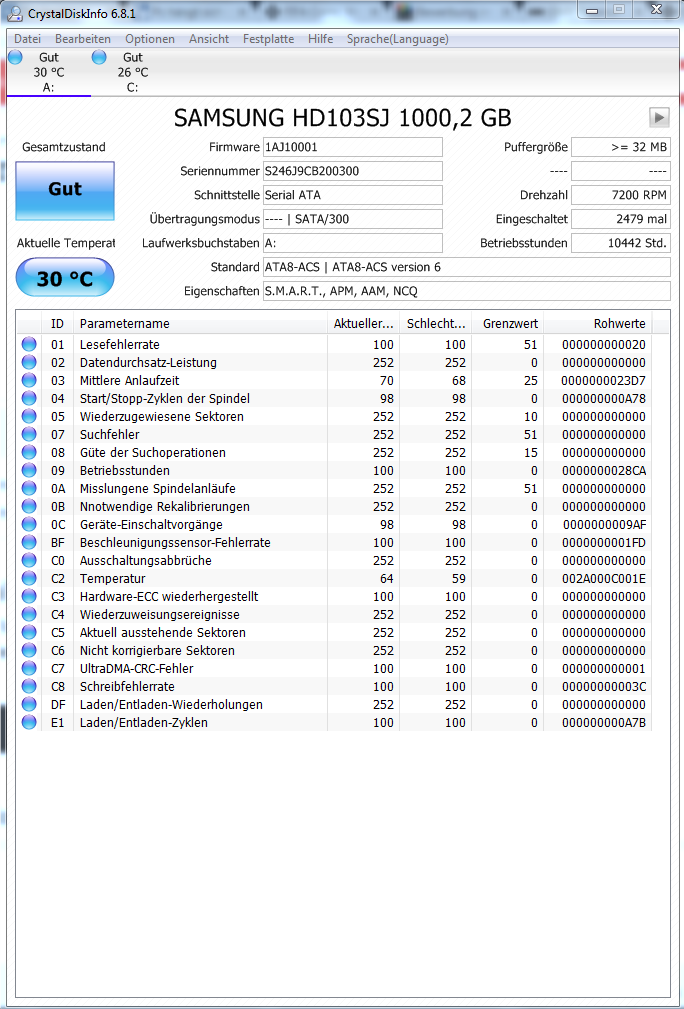Select the Schreibfehlerrate parameter name
Viewport: 684px width, 1009px height.
pyautogui.click(x=127, y=687)
